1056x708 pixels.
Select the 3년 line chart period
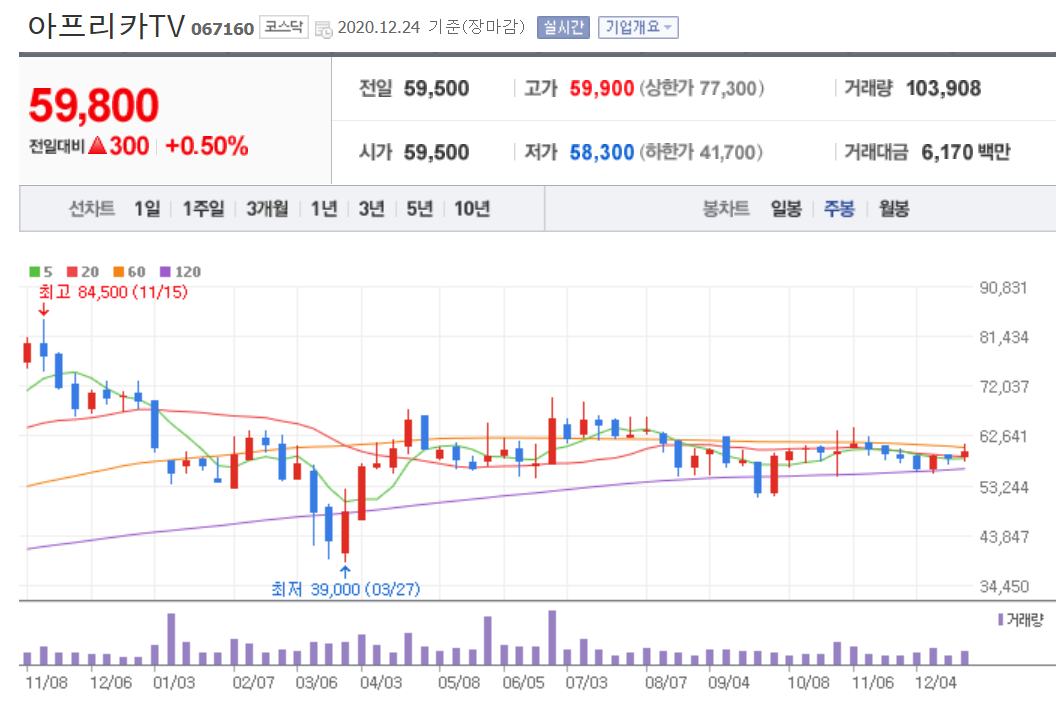tap(371, 209)
